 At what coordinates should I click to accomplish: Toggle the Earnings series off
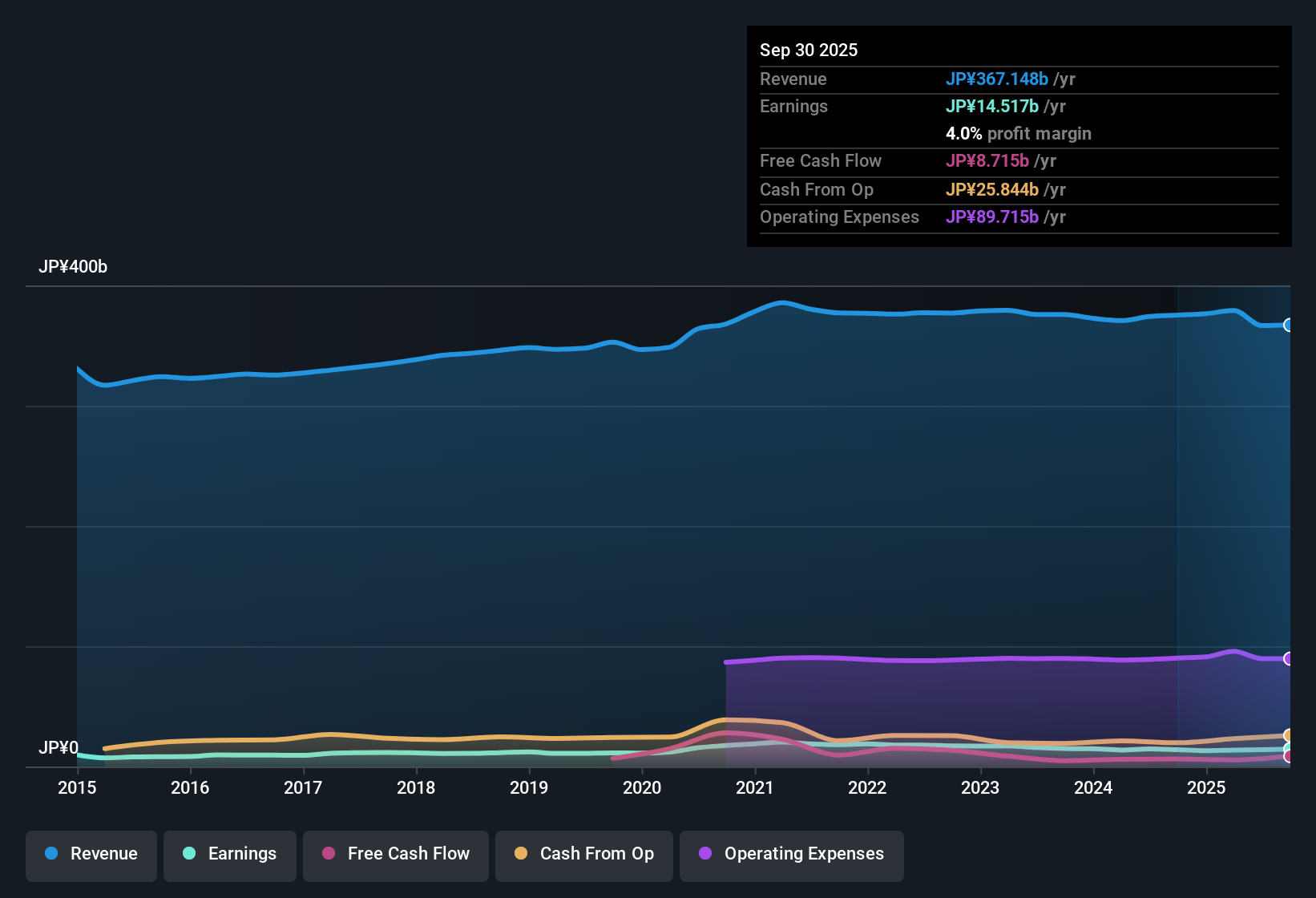coord(229,854)
